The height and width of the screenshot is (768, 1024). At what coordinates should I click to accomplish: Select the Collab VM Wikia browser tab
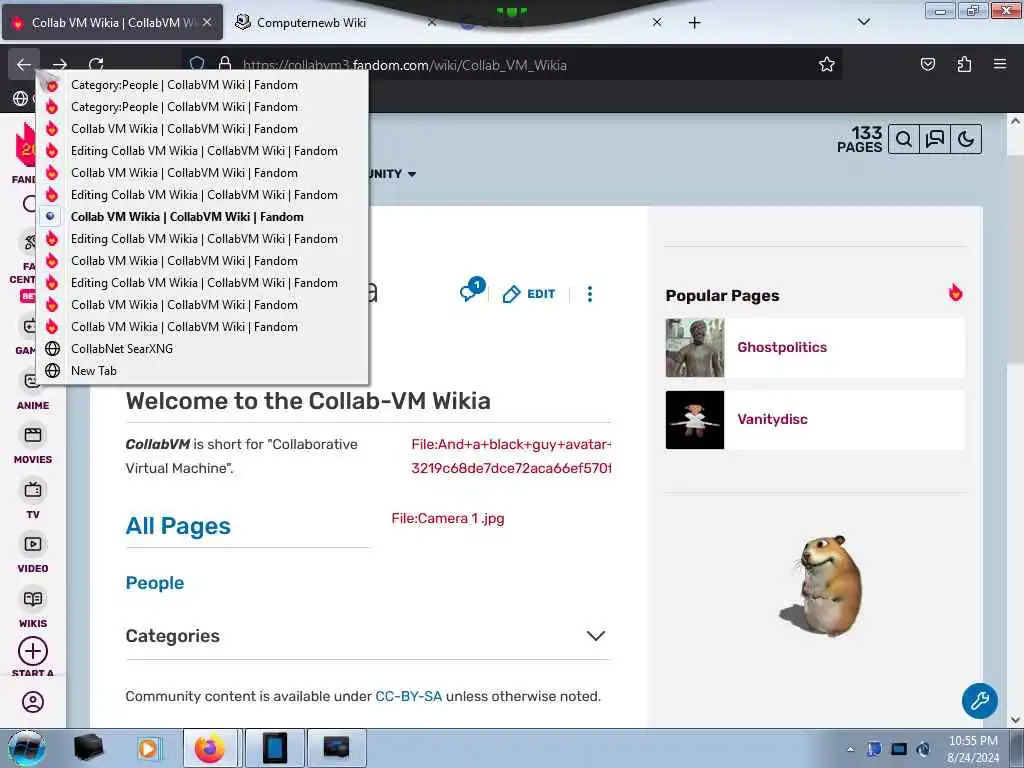[112, 23]
